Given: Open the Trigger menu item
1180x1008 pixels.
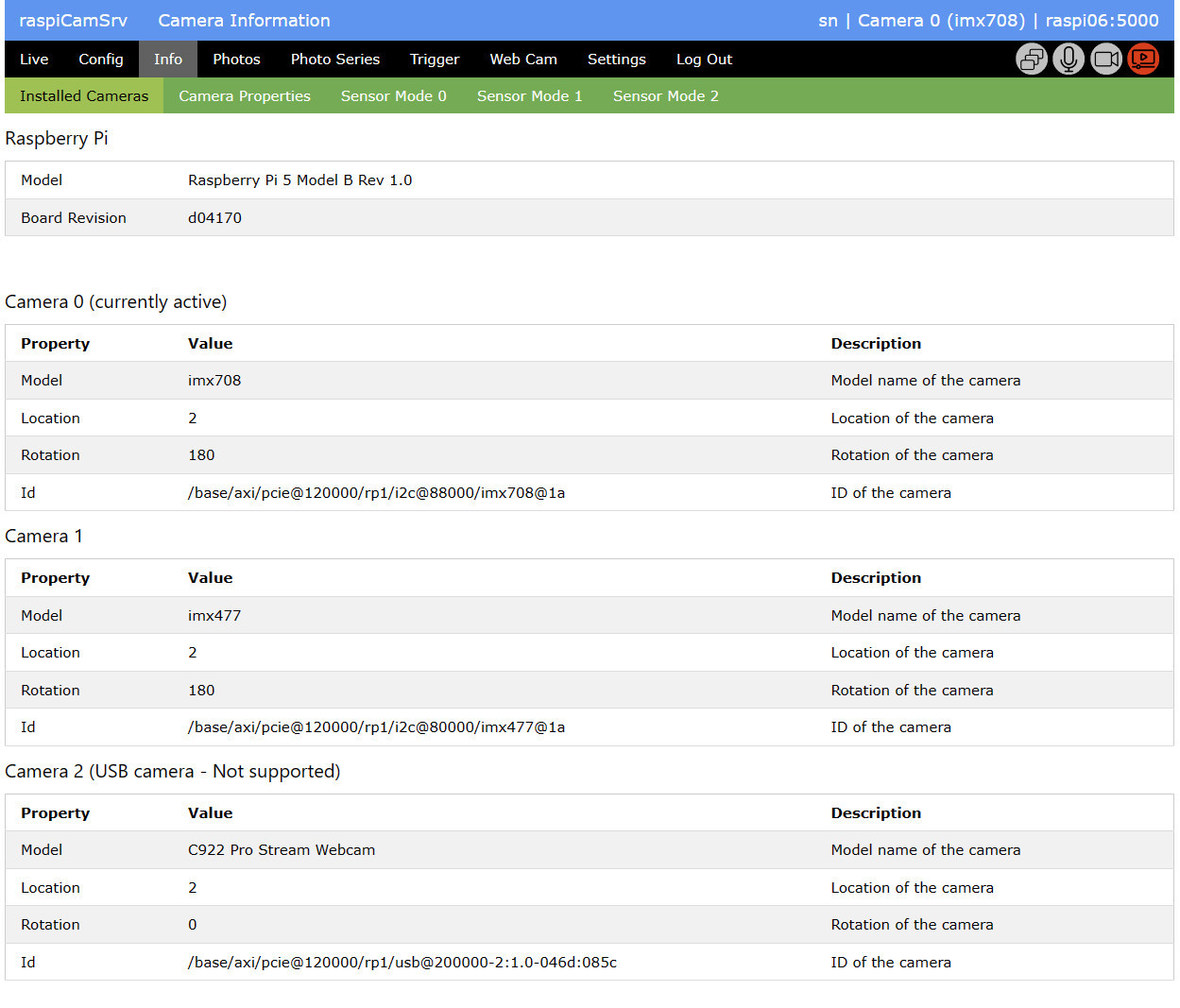Looking at the screenshot, I should 435,60.
